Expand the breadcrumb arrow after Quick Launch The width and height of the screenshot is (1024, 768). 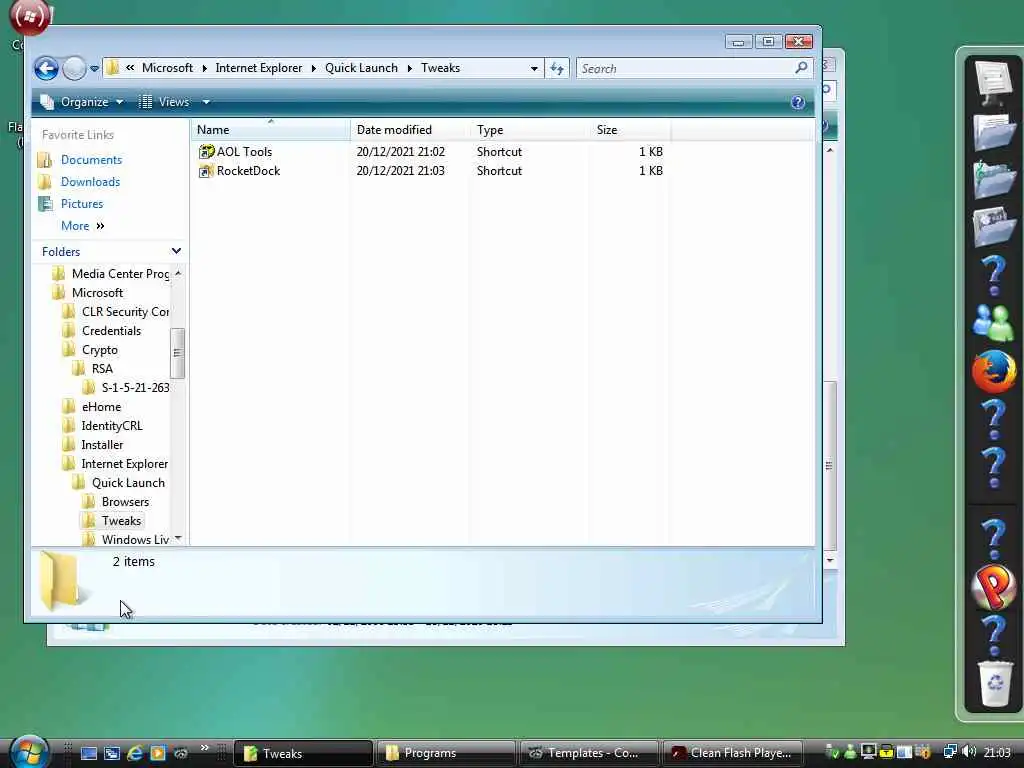tap(409, 69)
